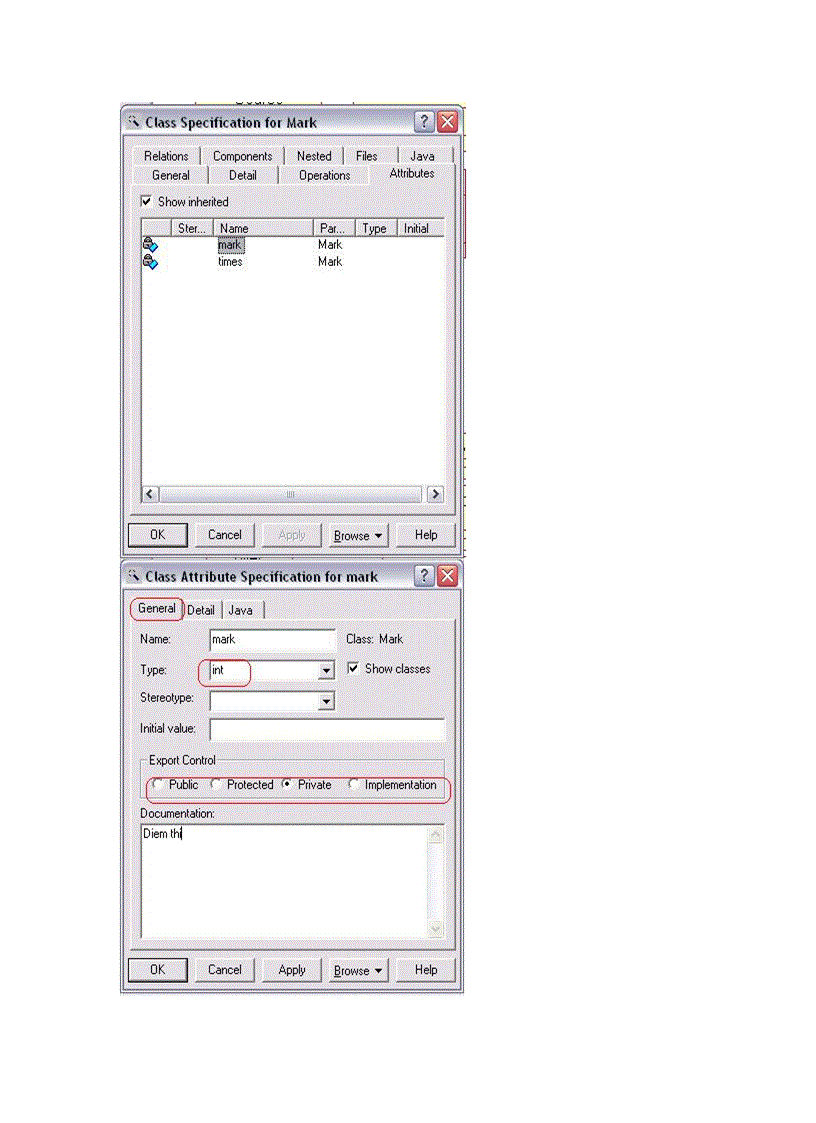Switch to the Operations tab
This screenshot has height=1123, width=816.
click(x=324, y=175)
